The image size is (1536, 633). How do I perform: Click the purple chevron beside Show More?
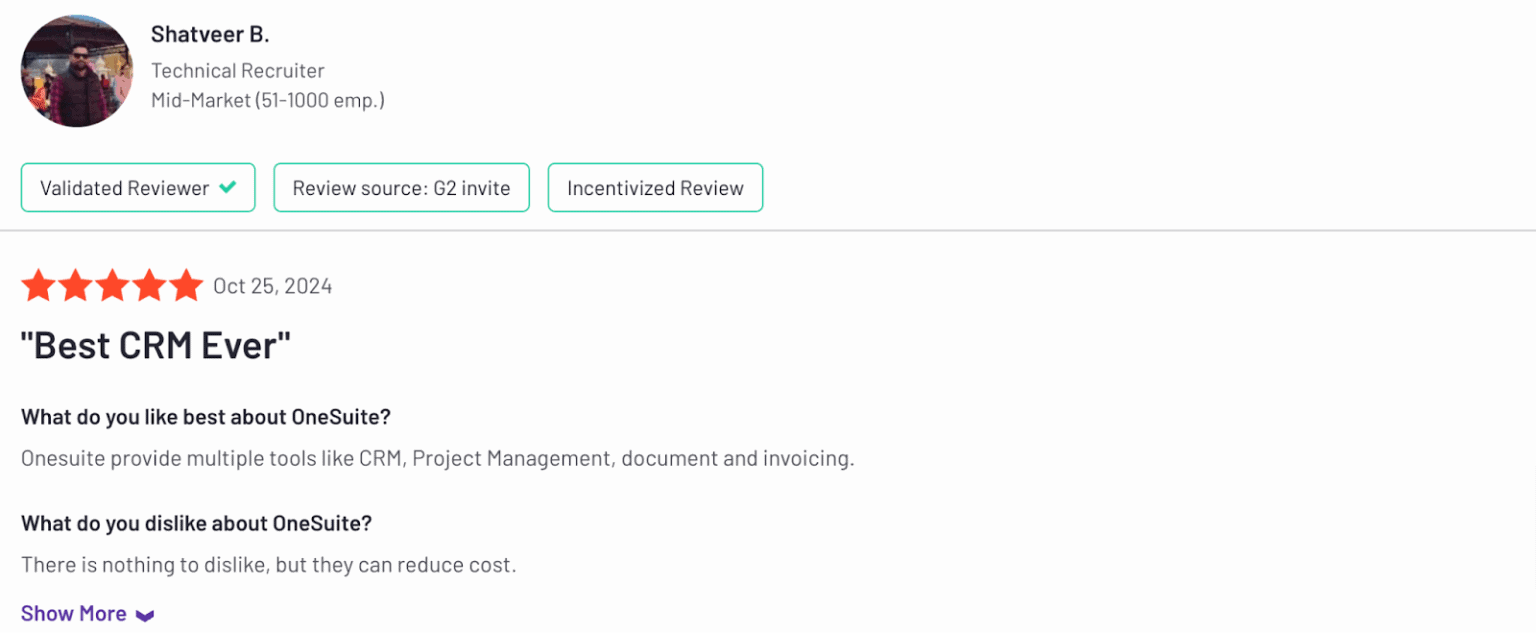click(x=145, y=614)
